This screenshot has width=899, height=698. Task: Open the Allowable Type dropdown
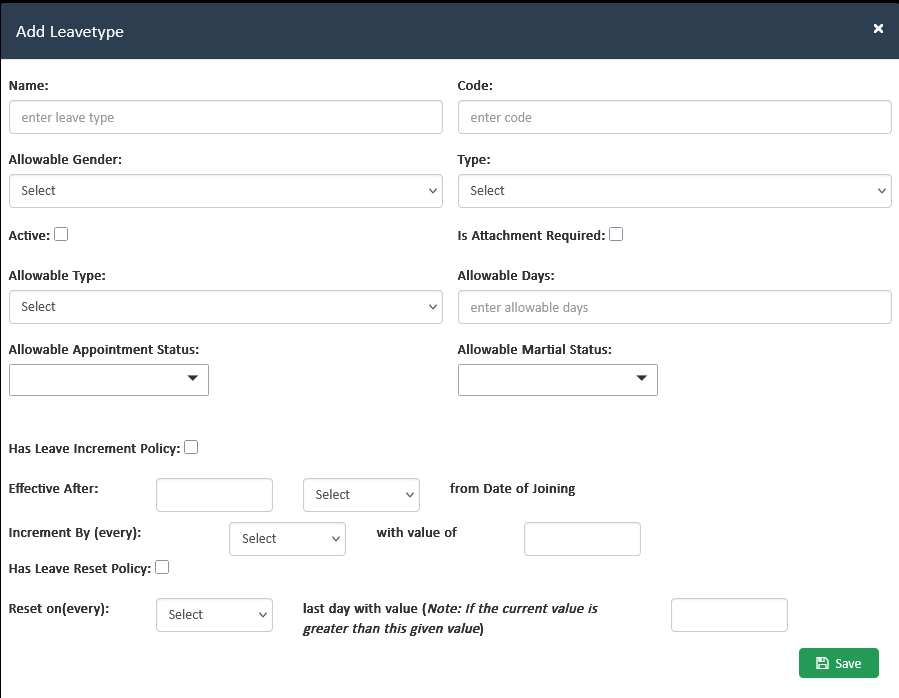click(225, 307)
